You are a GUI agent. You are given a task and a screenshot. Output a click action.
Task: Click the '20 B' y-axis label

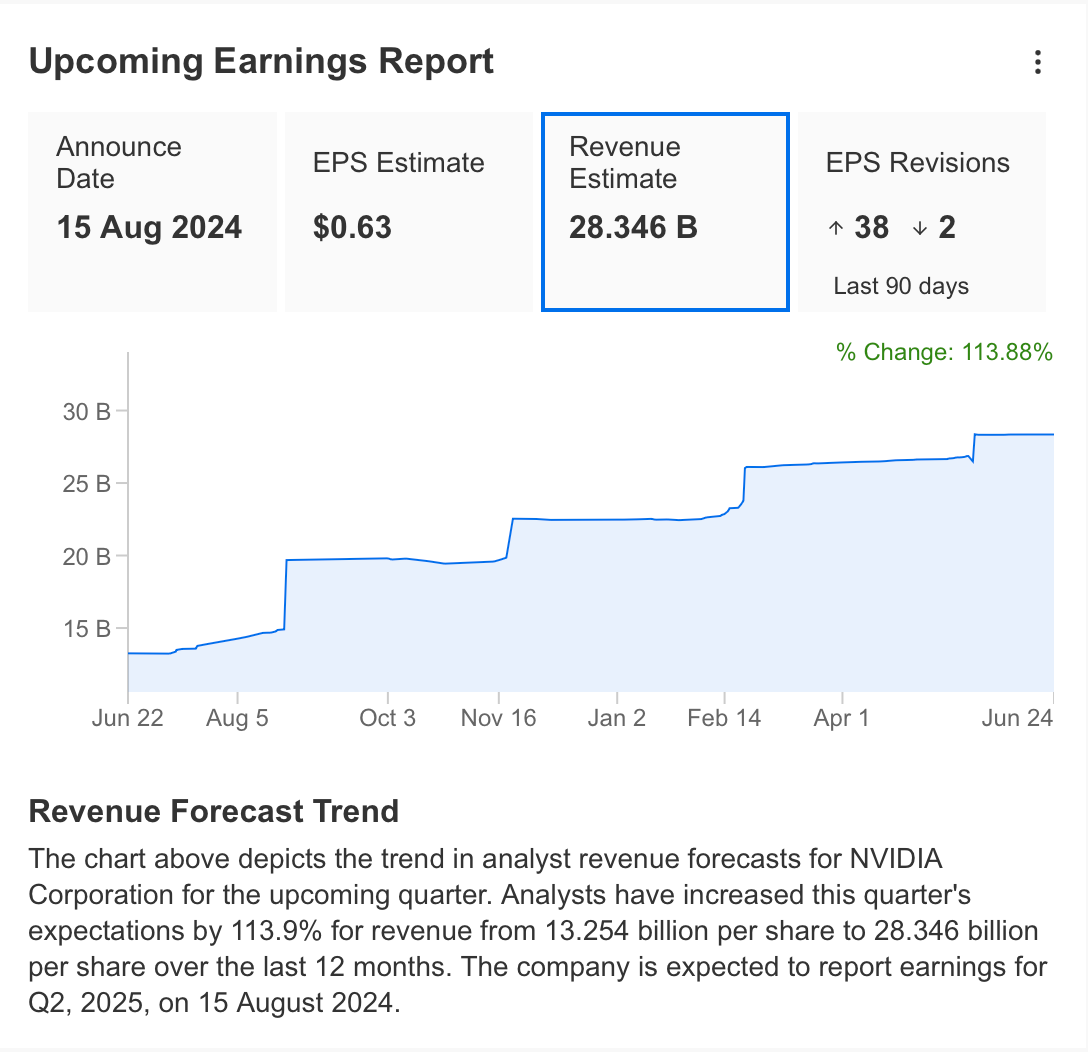click(87, 557)
